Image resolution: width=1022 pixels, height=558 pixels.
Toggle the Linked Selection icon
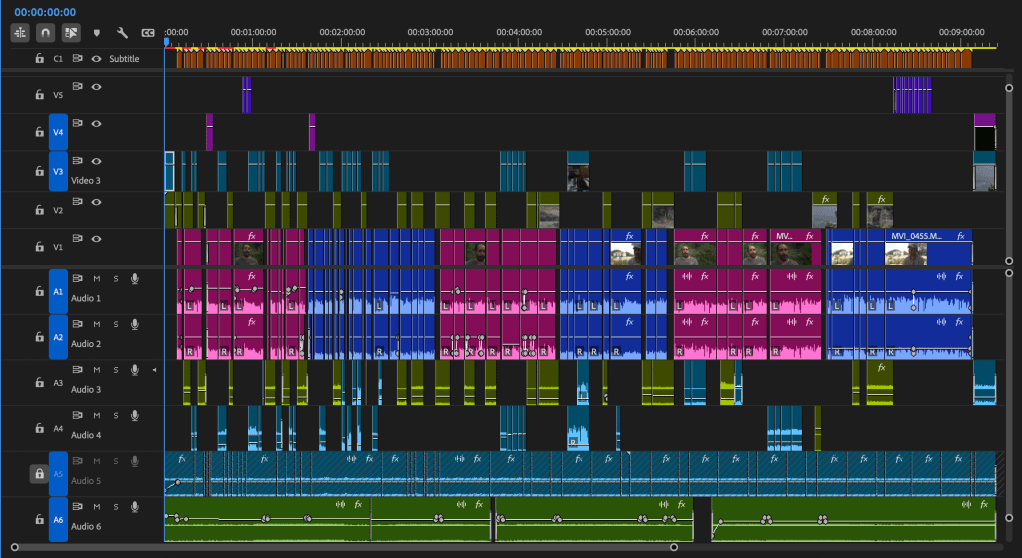click(x=71, y=32)
